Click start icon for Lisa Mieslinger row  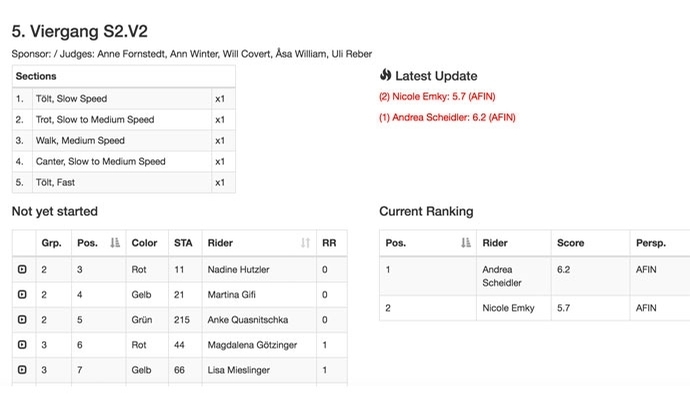pyautogui.click(x=22, y=370)
